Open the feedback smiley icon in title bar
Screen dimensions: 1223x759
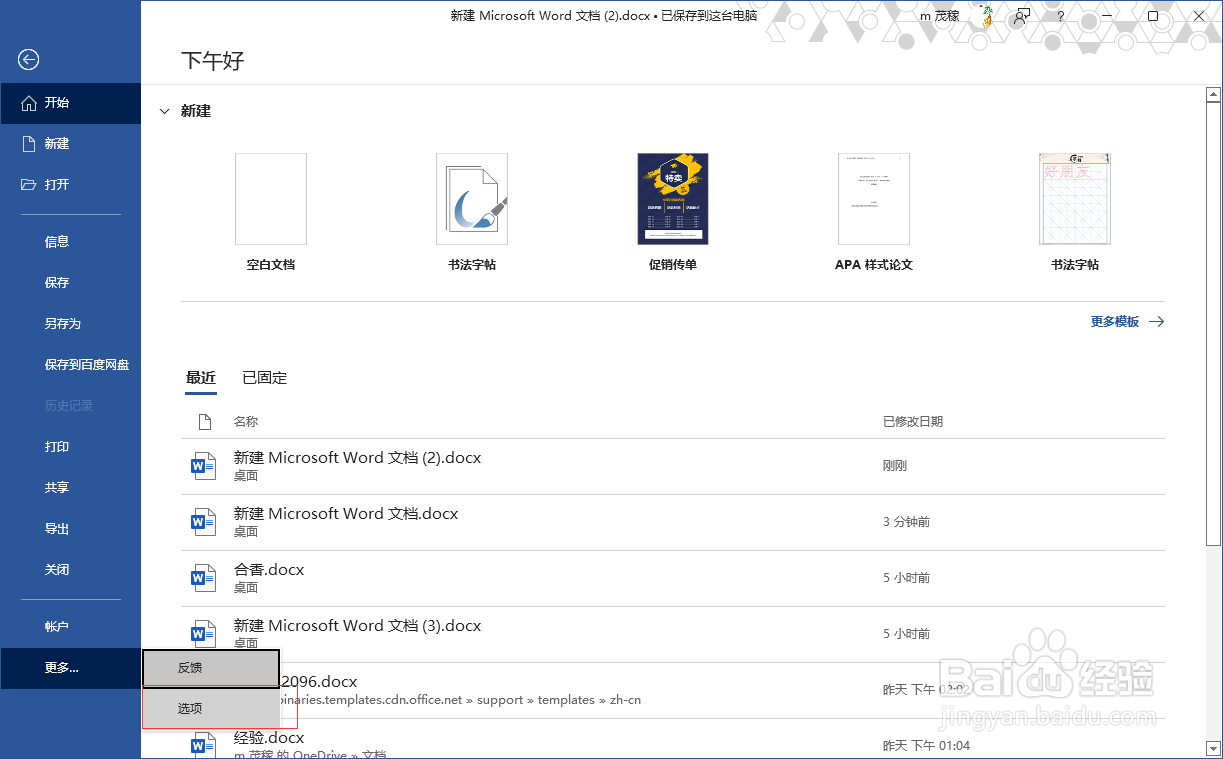click(x=1022, y=16)
